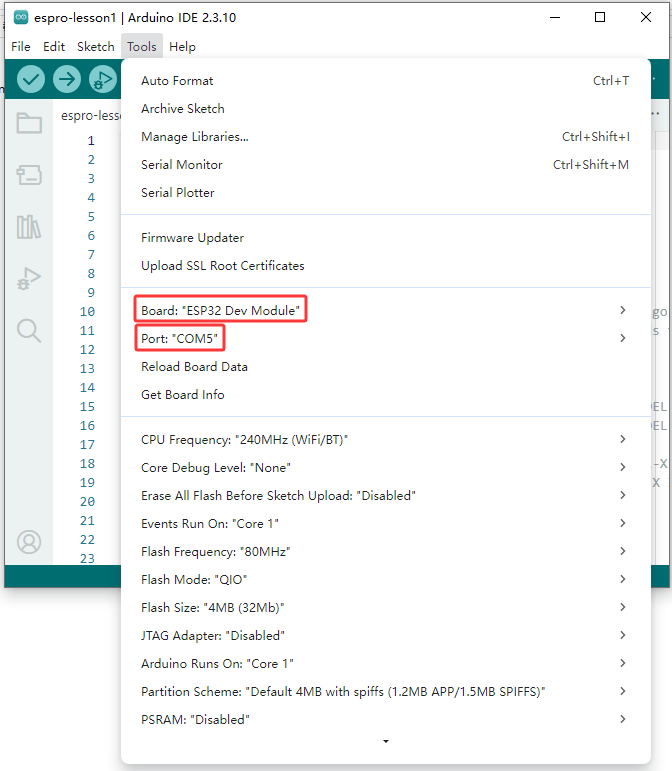672x771 pixels.
Task: Expand the Board "ESP32 Dev Module" submenu
Action: [386, 311]
